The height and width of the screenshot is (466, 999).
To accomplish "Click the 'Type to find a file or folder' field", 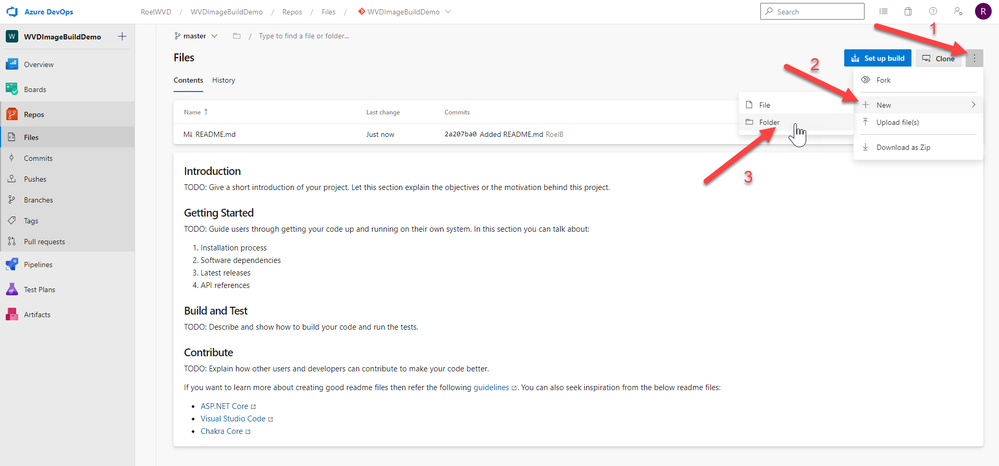I will point(303,36).
